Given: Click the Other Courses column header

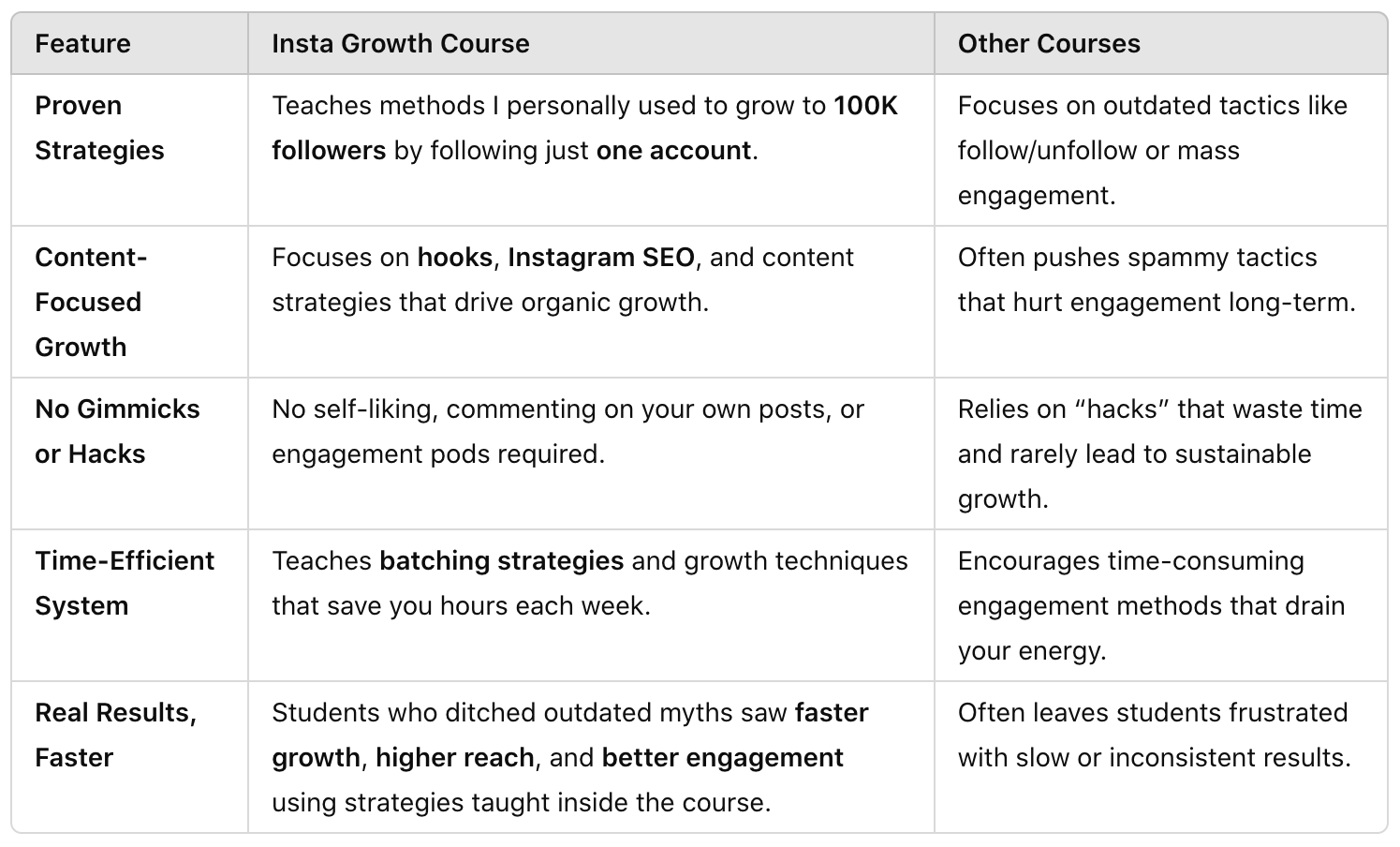Looking at the screenshot, I should pyautogui.click(x=1049, y=44).
